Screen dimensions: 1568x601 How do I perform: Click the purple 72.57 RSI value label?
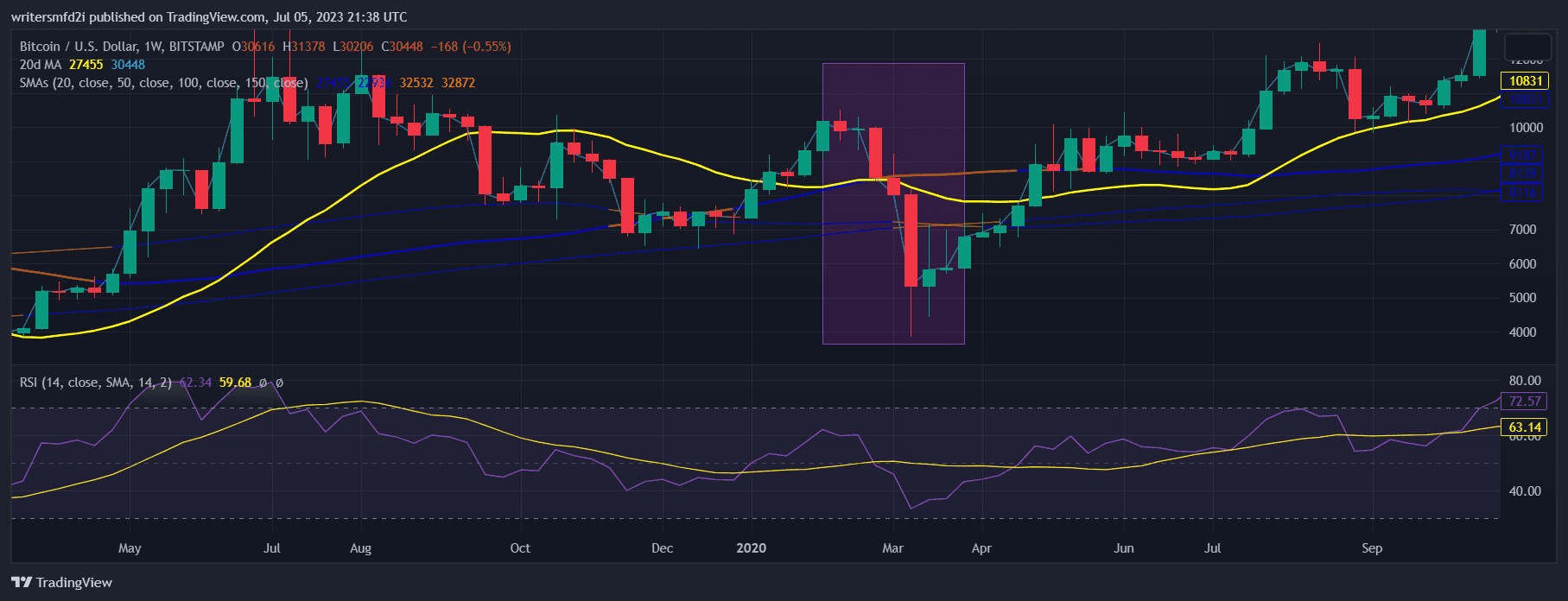(1526, 401)
